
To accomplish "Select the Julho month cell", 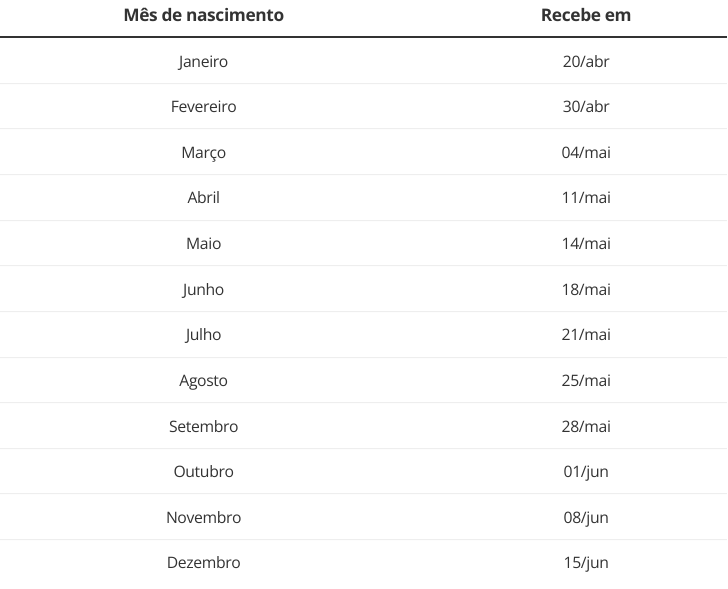I will tap(203, 335).
